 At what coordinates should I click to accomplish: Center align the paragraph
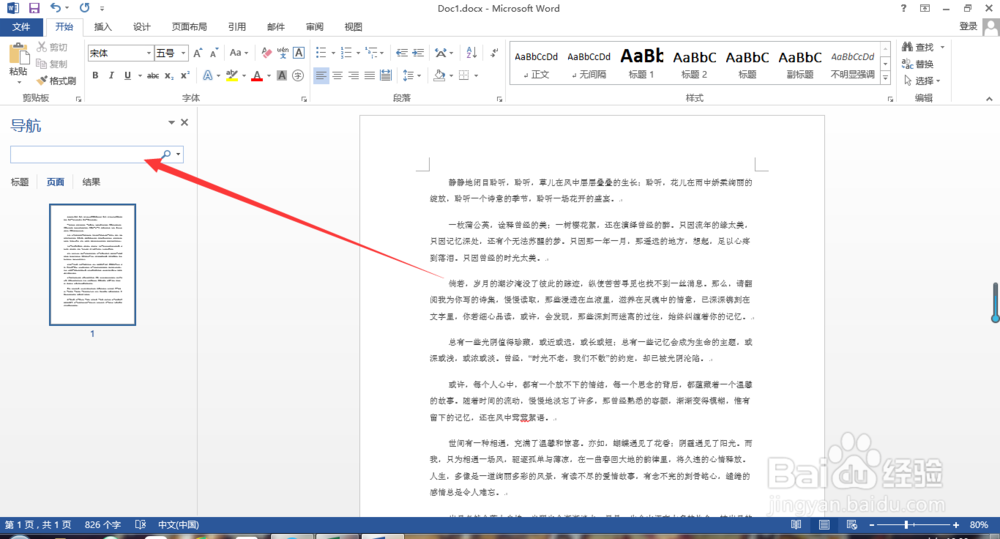tap(337, 75)
